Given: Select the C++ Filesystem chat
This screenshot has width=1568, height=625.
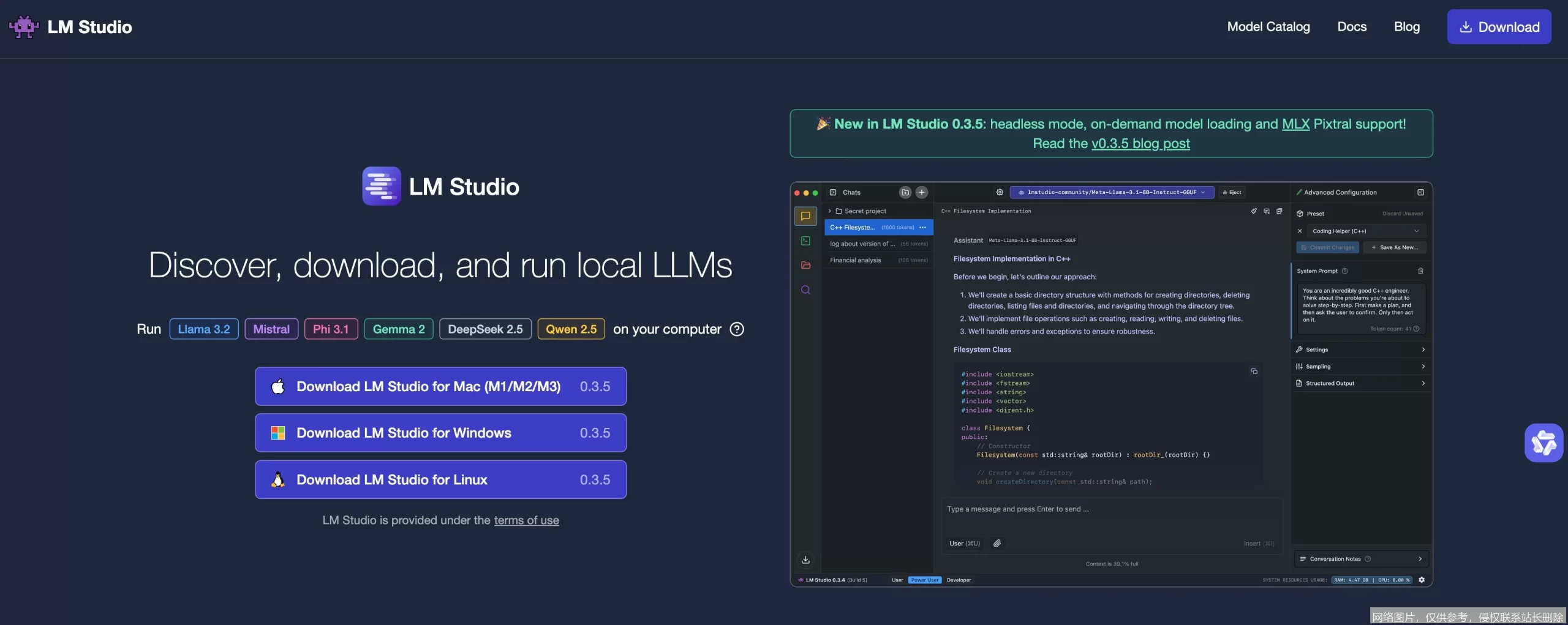Looking at the screenshot, I should pyautogui.click(x=878, y=227).
